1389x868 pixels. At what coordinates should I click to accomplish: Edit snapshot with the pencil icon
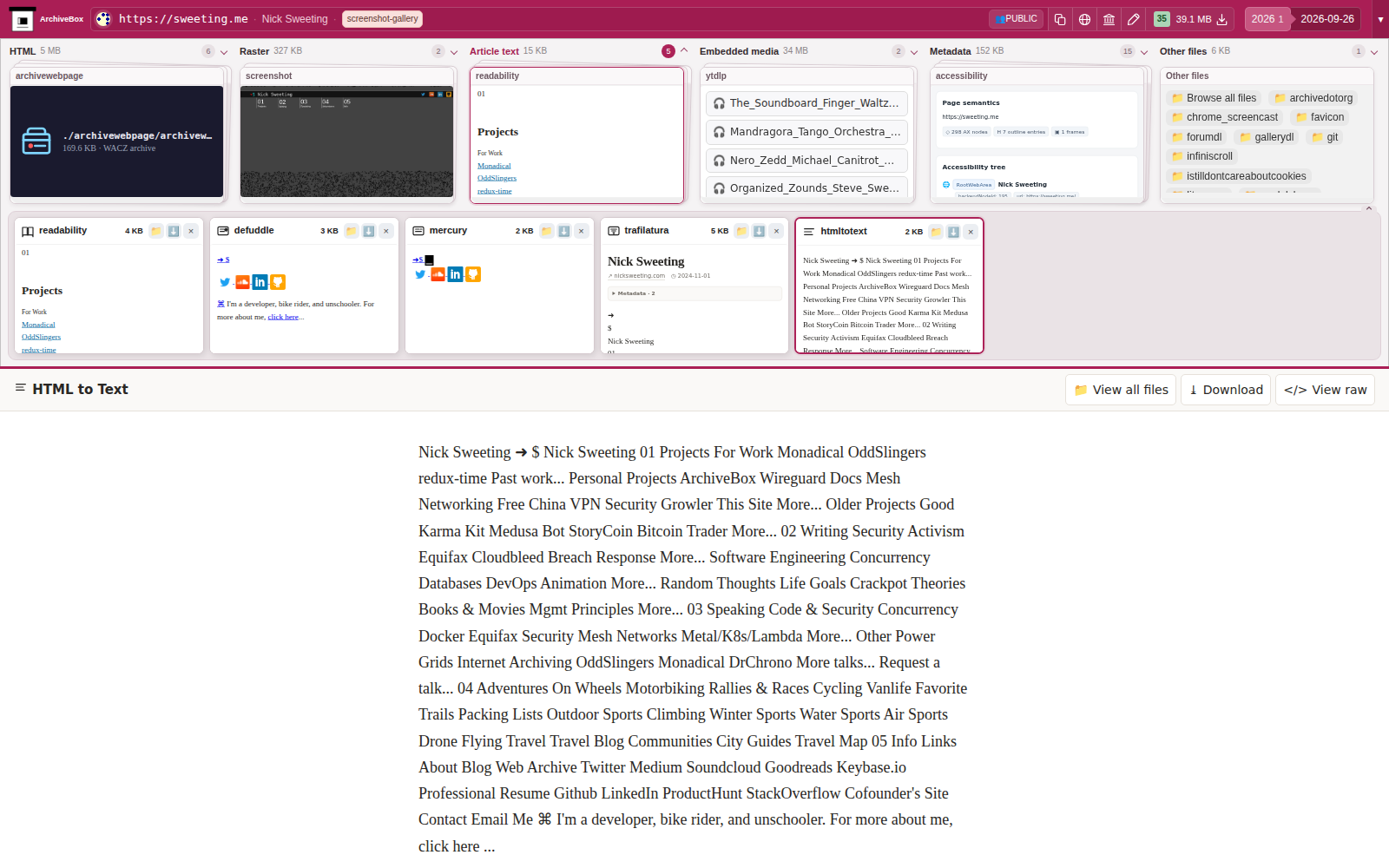1133,19
